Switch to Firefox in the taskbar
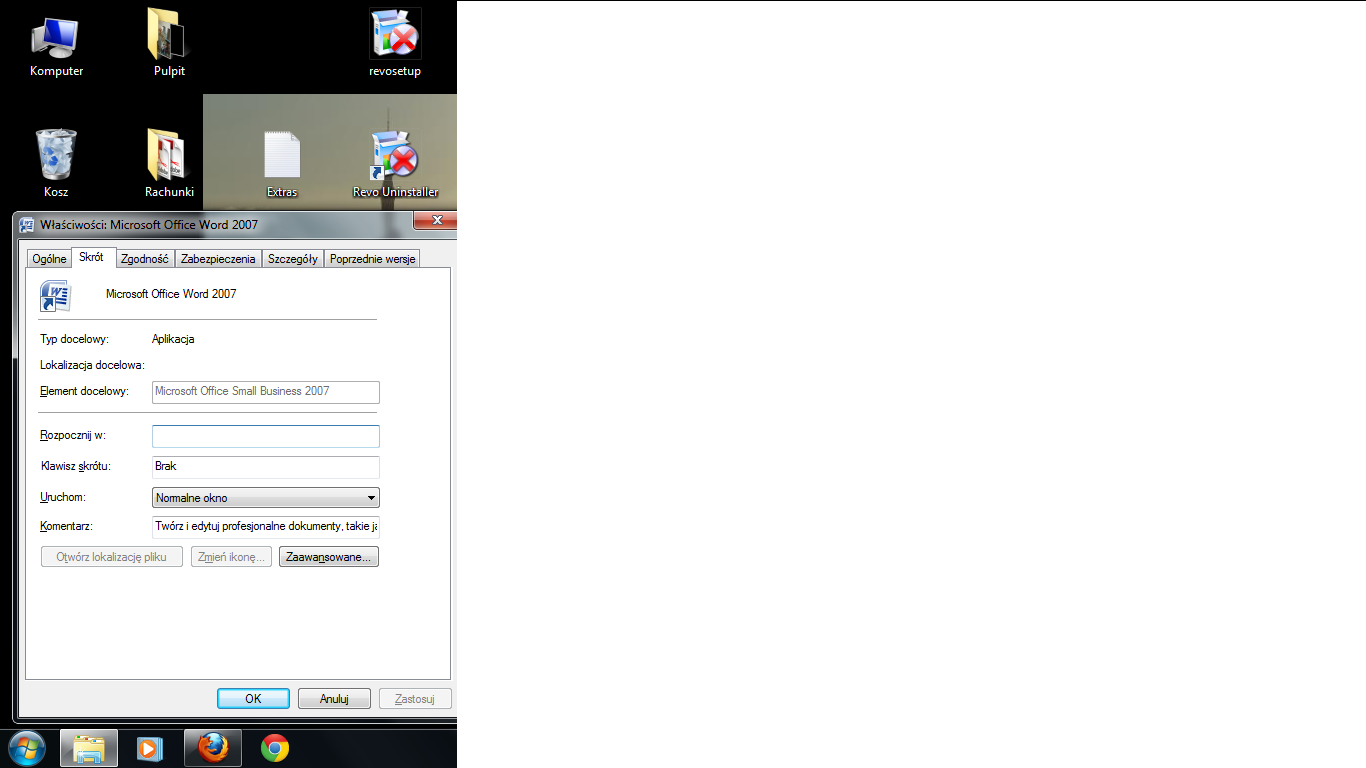The height and width of the screenshot is (768, 1366). [213, 748]
